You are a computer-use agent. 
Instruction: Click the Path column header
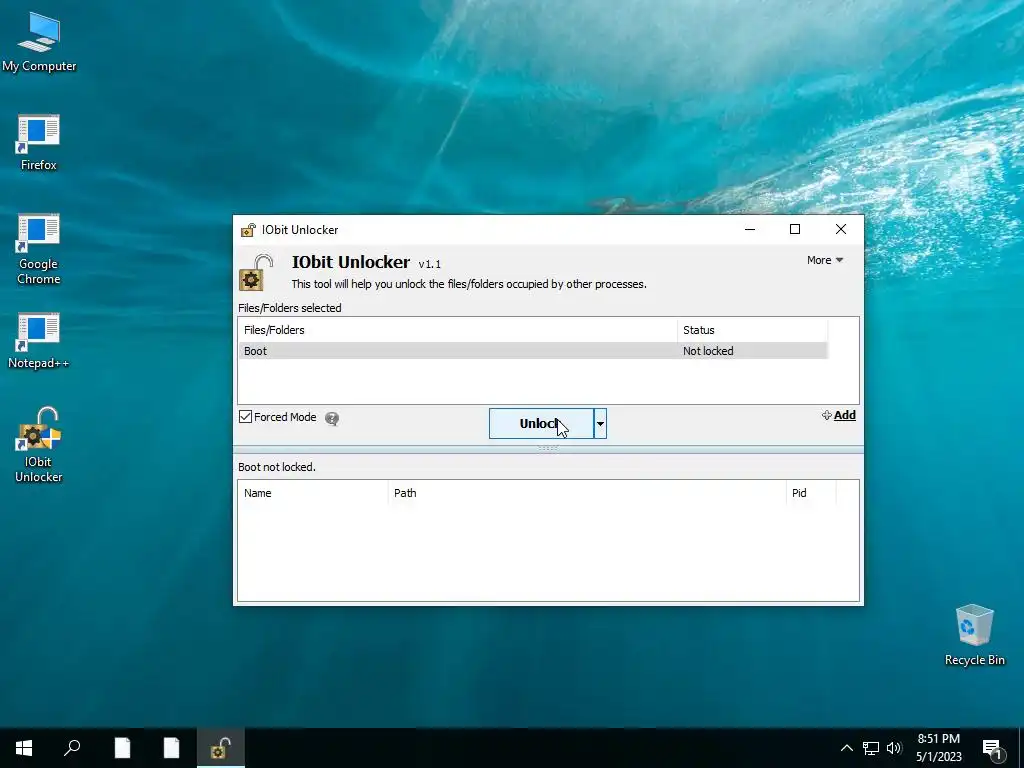tap(587, 493)
